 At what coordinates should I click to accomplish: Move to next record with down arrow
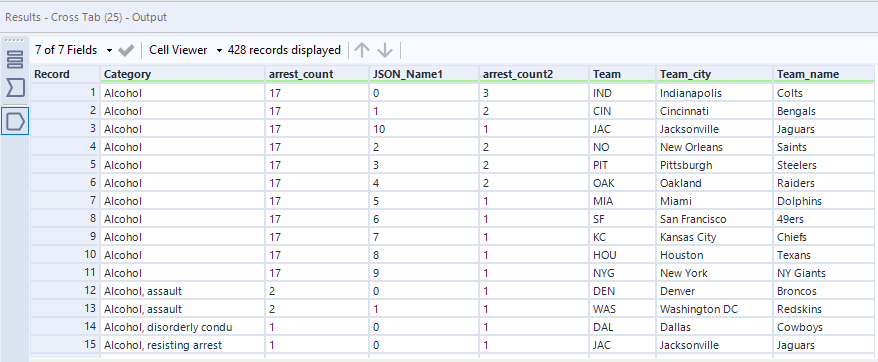(385, 50)
